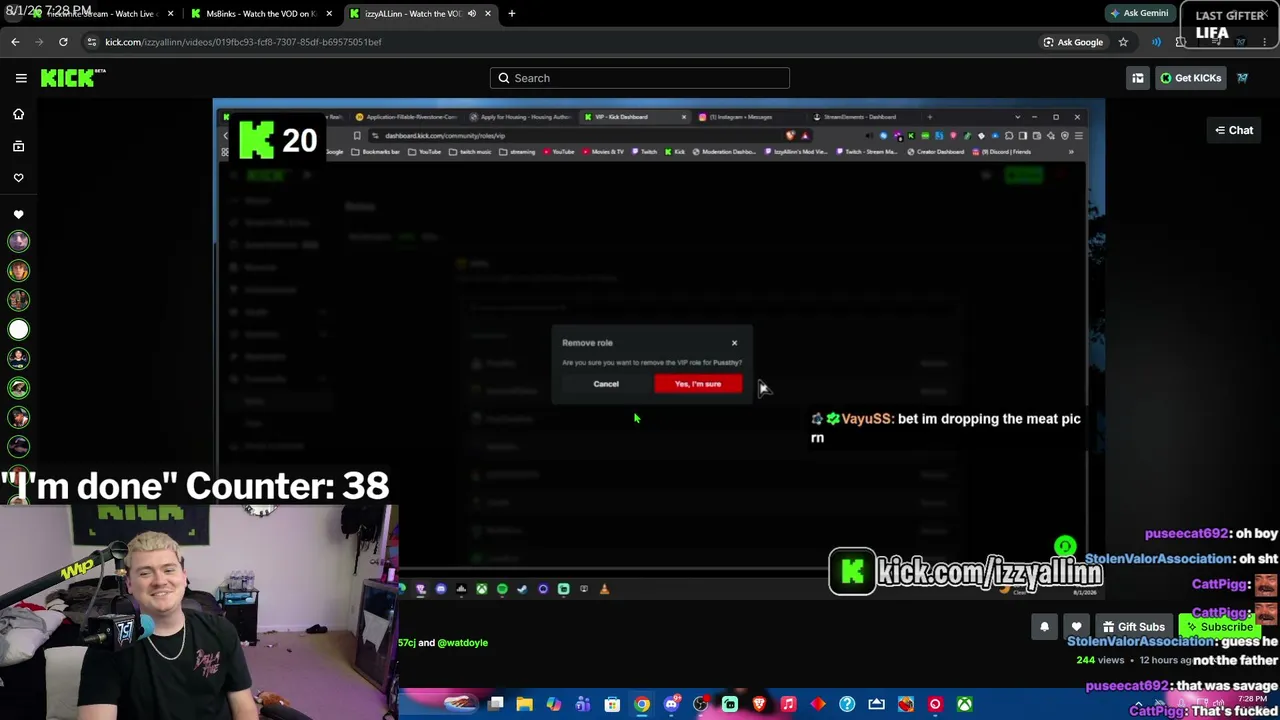Open the white circle channel avatar
This screenshot has width=1280, height=720.
[18, 329]
